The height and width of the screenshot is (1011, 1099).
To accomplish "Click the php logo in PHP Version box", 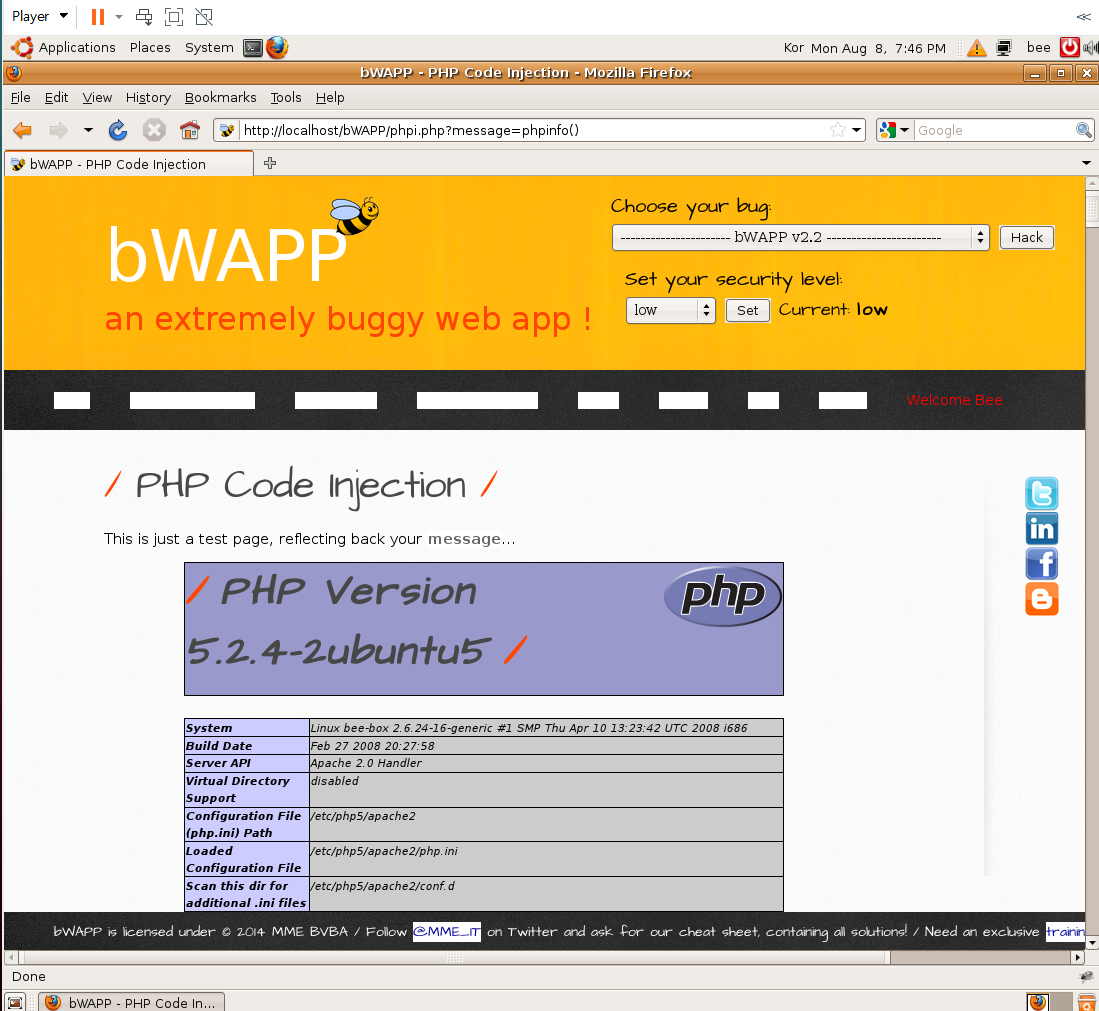I will (x=722, y=596).
